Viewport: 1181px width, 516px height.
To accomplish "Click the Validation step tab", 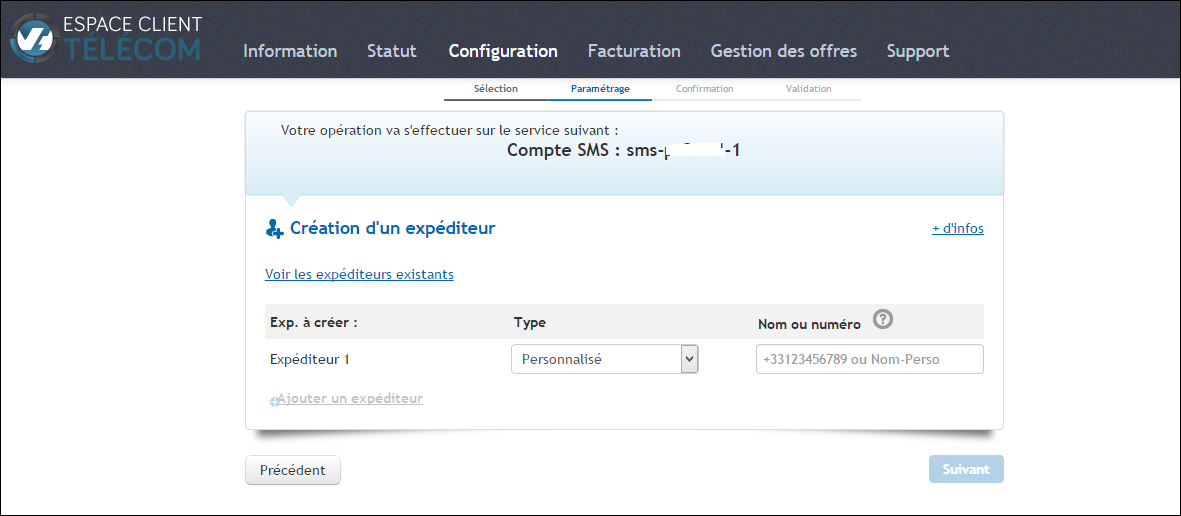I will (x=808, y=89).
